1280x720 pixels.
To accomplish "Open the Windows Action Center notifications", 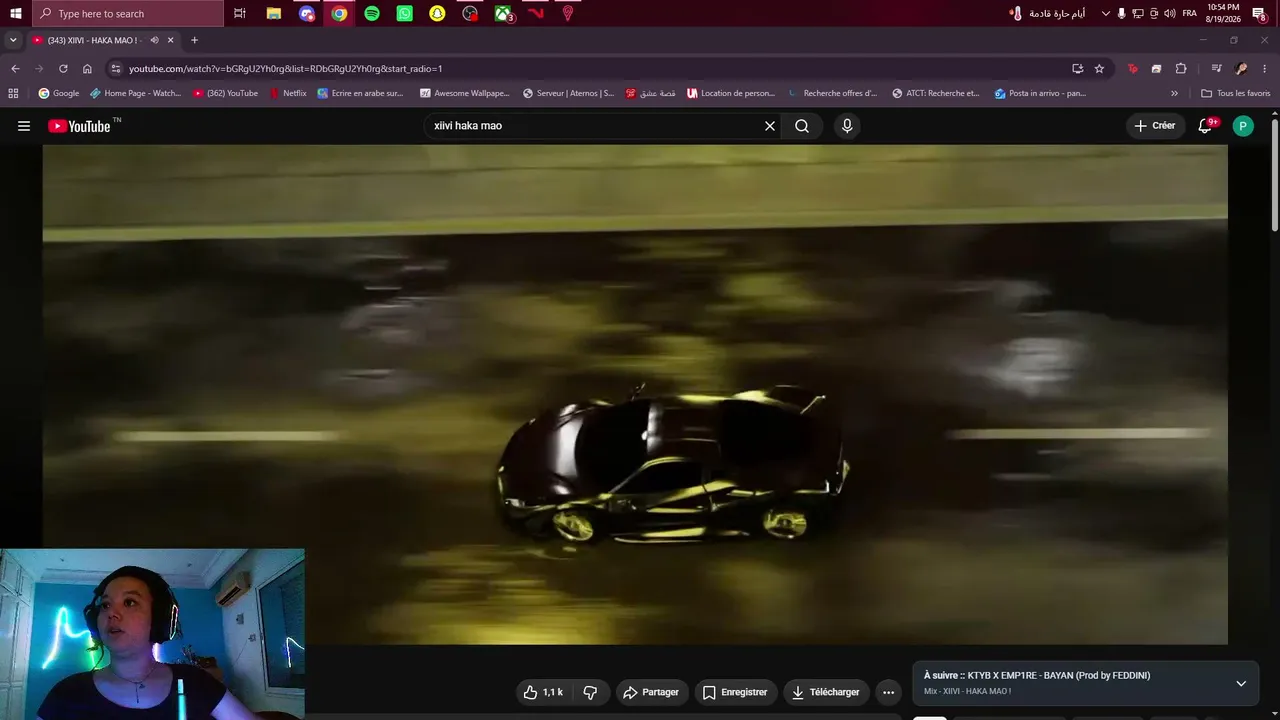I will point(1260,14).
